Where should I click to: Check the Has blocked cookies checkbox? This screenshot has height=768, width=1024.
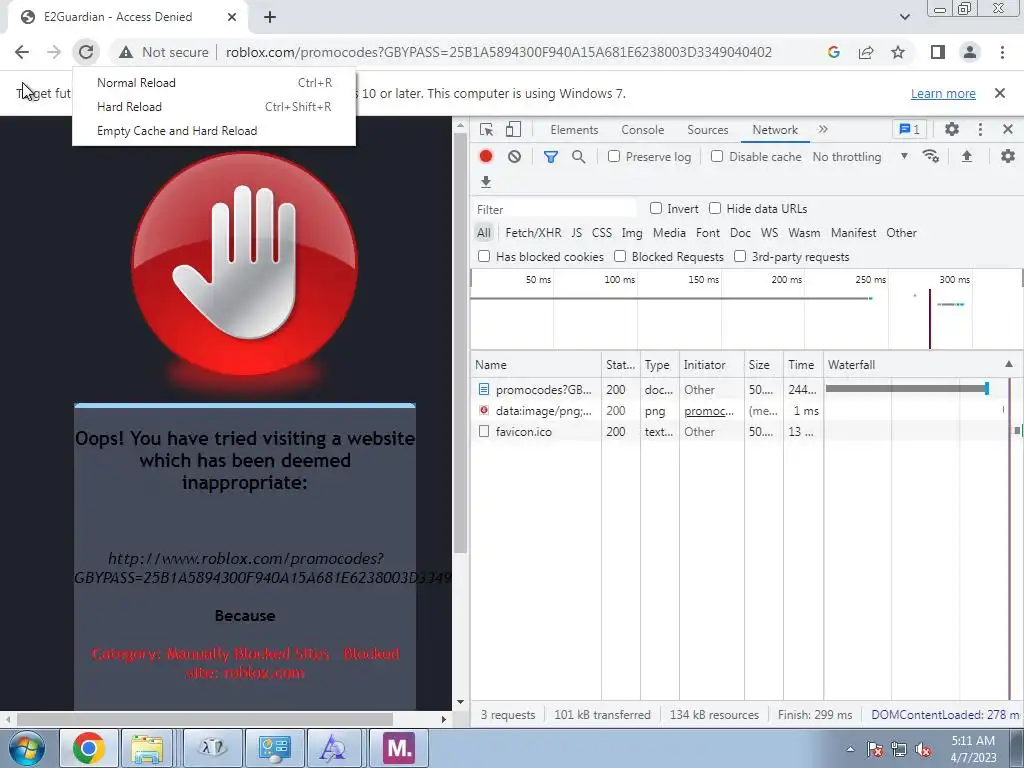point(484,256)
